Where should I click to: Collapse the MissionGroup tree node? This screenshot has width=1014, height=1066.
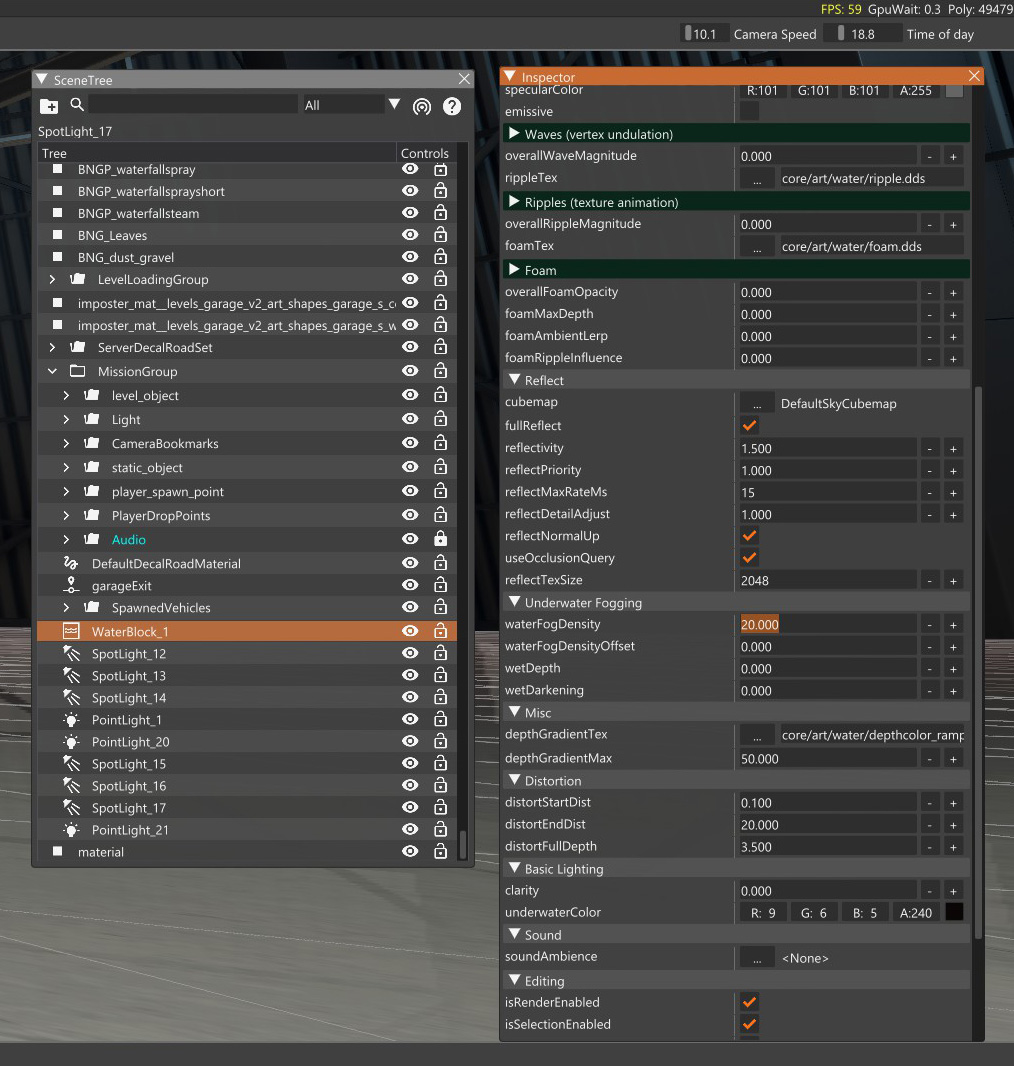52,371
